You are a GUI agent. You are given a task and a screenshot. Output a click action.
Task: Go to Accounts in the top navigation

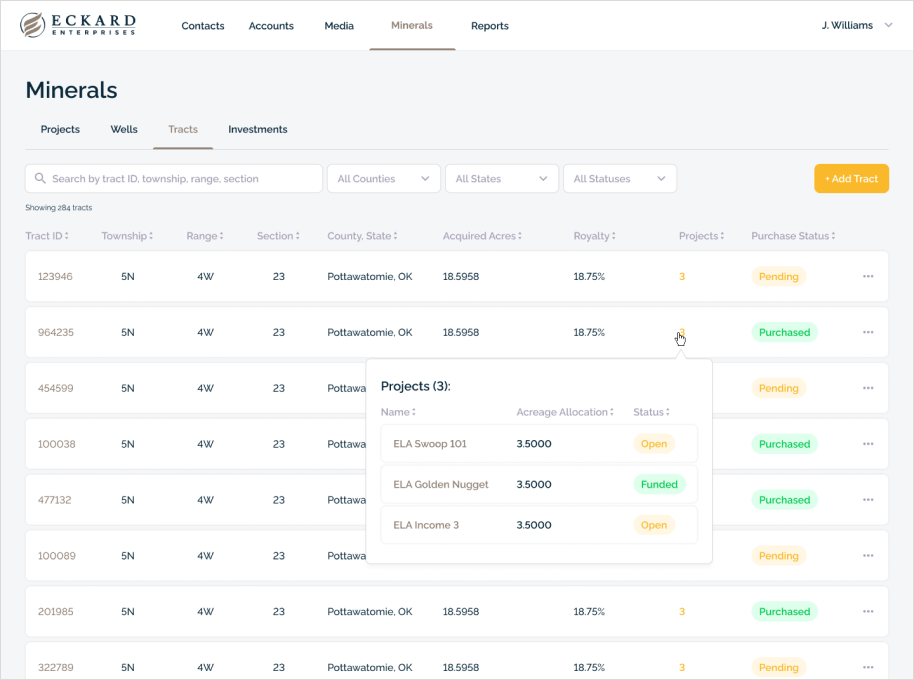coord(271,26)
